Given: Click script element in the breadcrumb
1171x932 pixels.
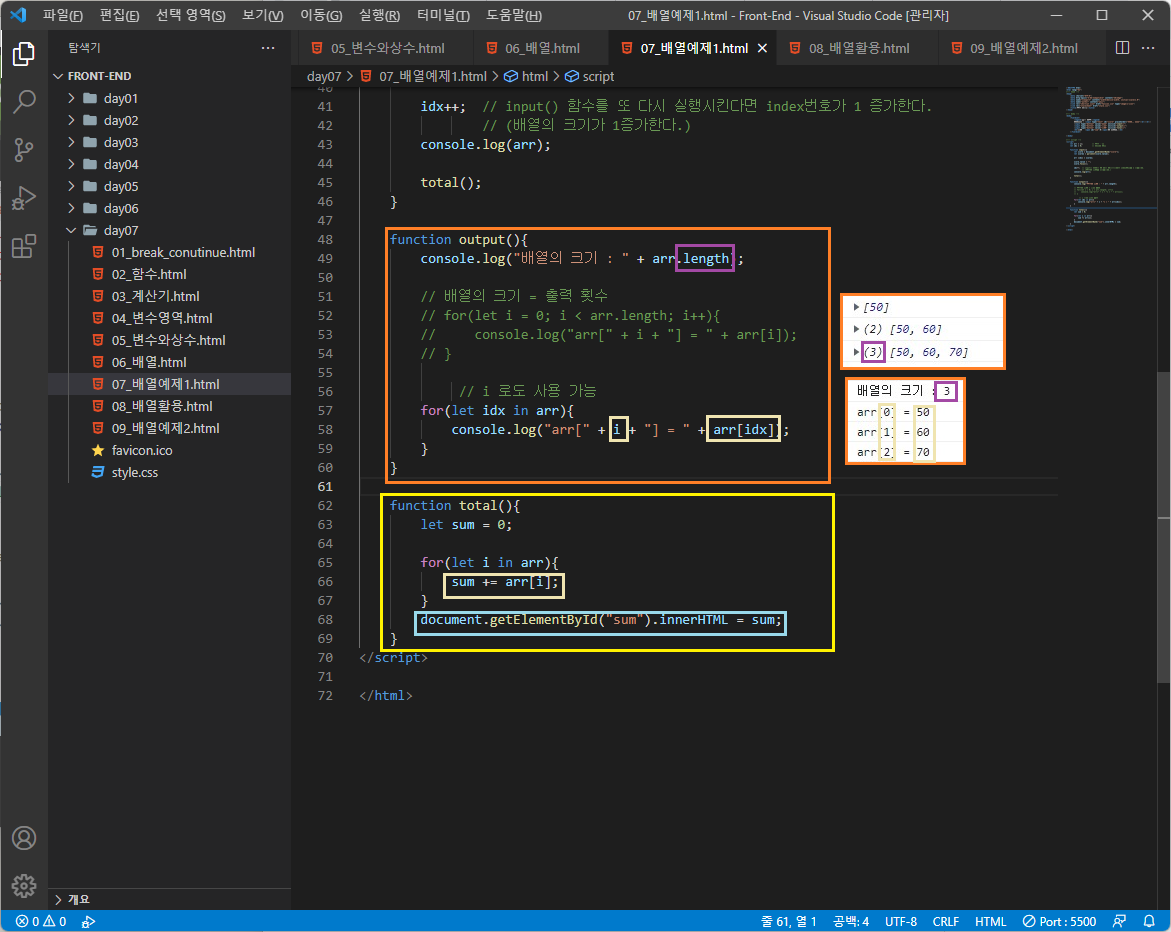Looking at the screenshot, I should [x=590, y=77].
